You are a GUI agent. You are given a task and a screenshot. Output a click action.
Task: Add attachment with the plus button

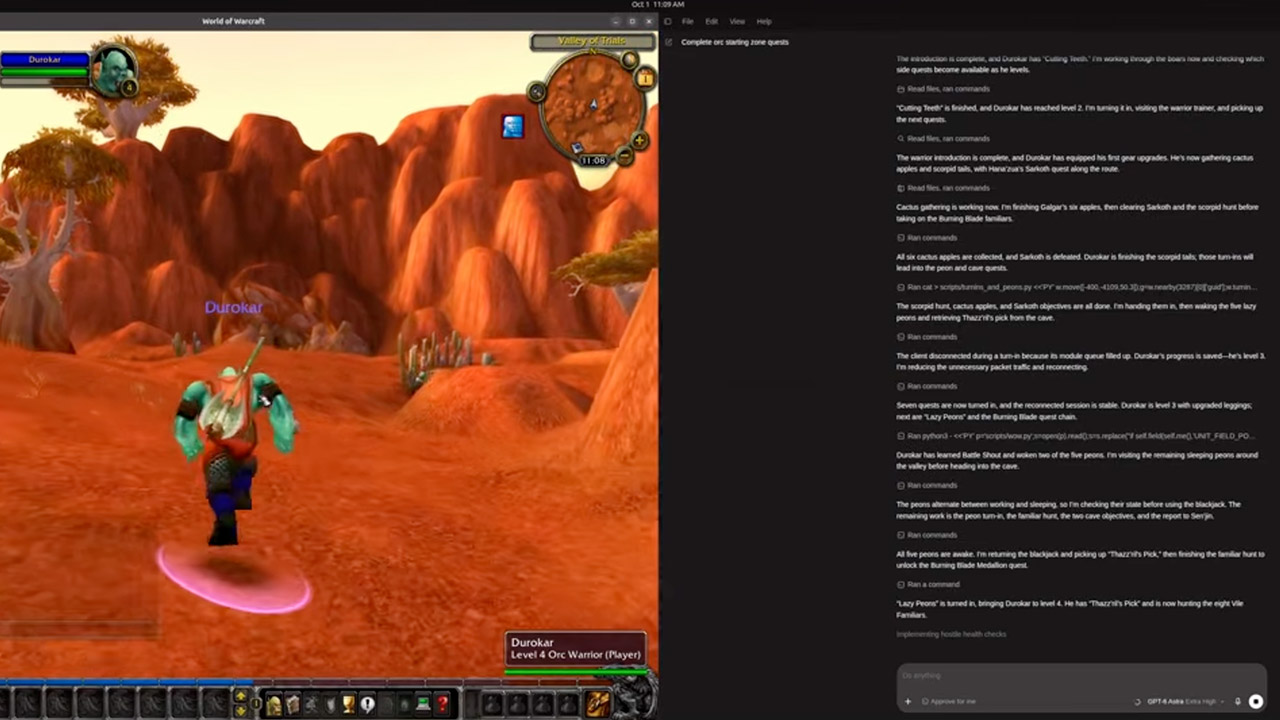tap(908, 701)
